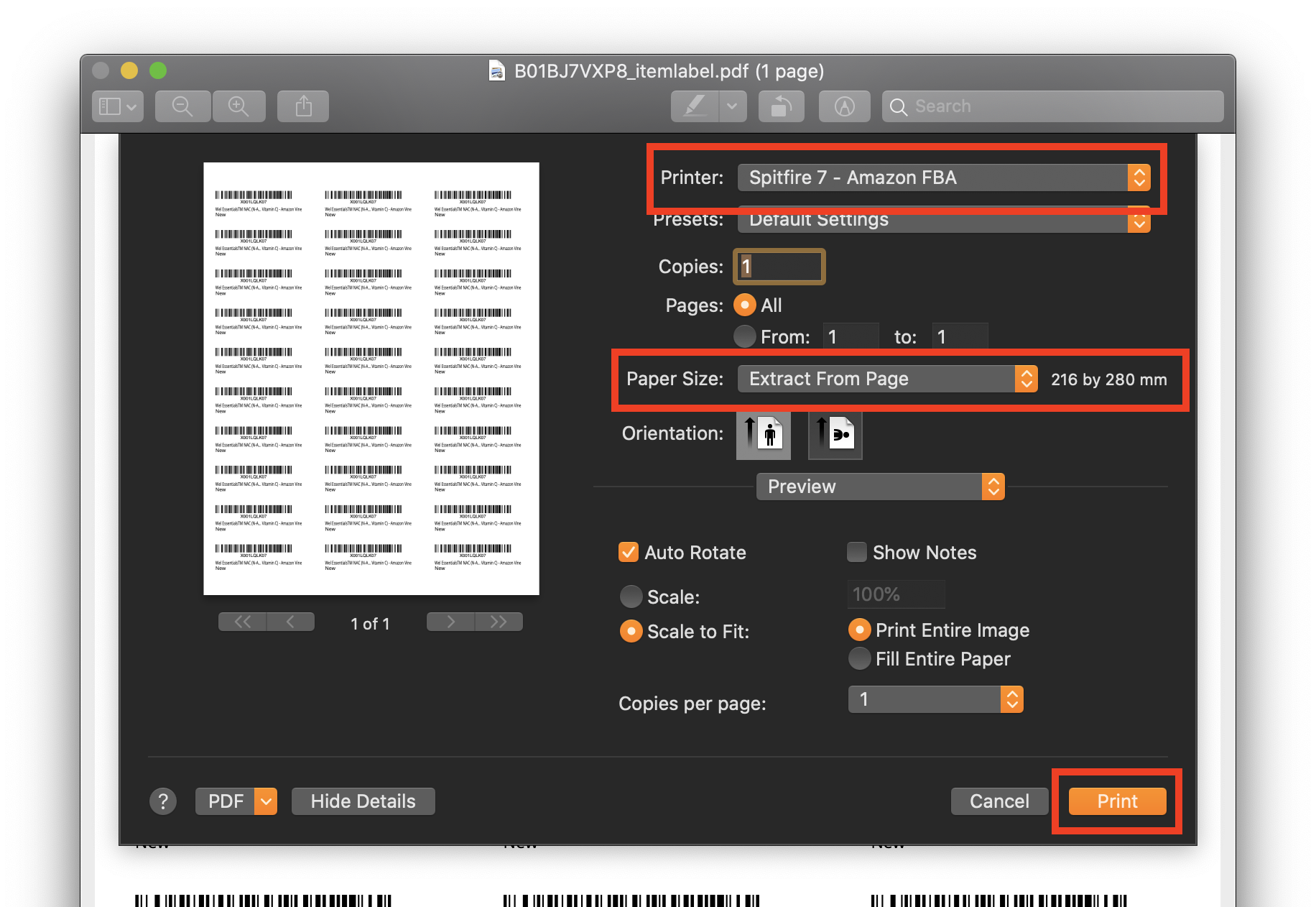This screenshot has height=907, width=1316.
Task: Open the Printer dropdown Spitfire 7
Action: tap(944, 178)
